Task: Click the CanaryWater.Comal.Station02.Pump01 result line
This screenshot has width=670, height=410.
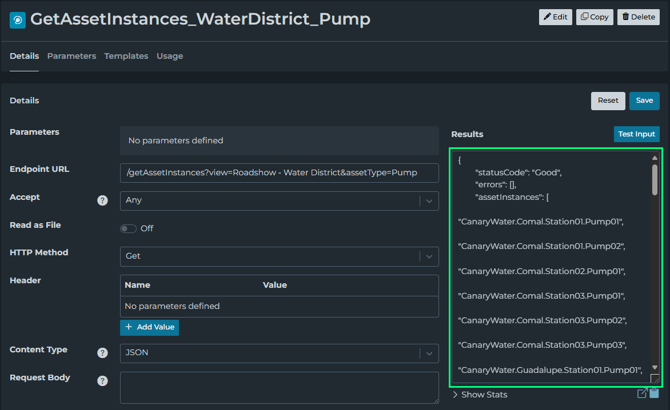Action: pyautogui.click(x=542, y=271)
